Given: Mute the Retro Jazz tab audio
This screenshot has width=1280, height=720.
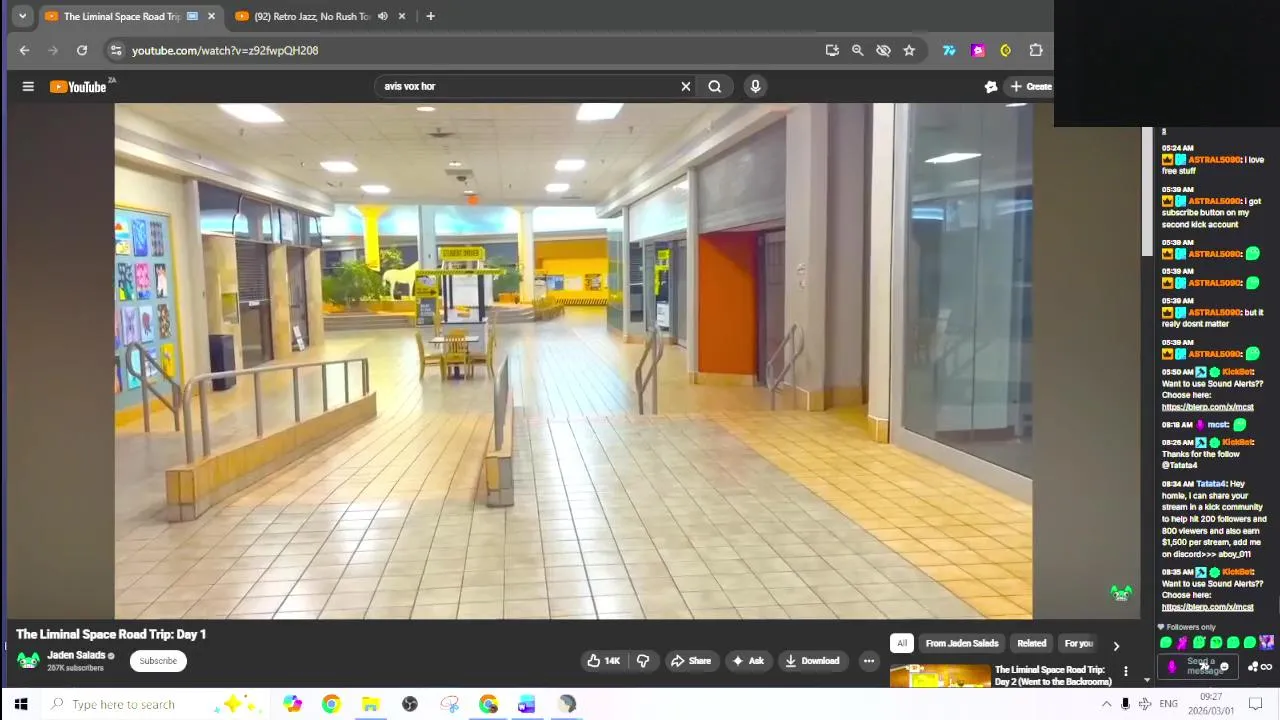Looking at the screenshot, I should [382, 16].
